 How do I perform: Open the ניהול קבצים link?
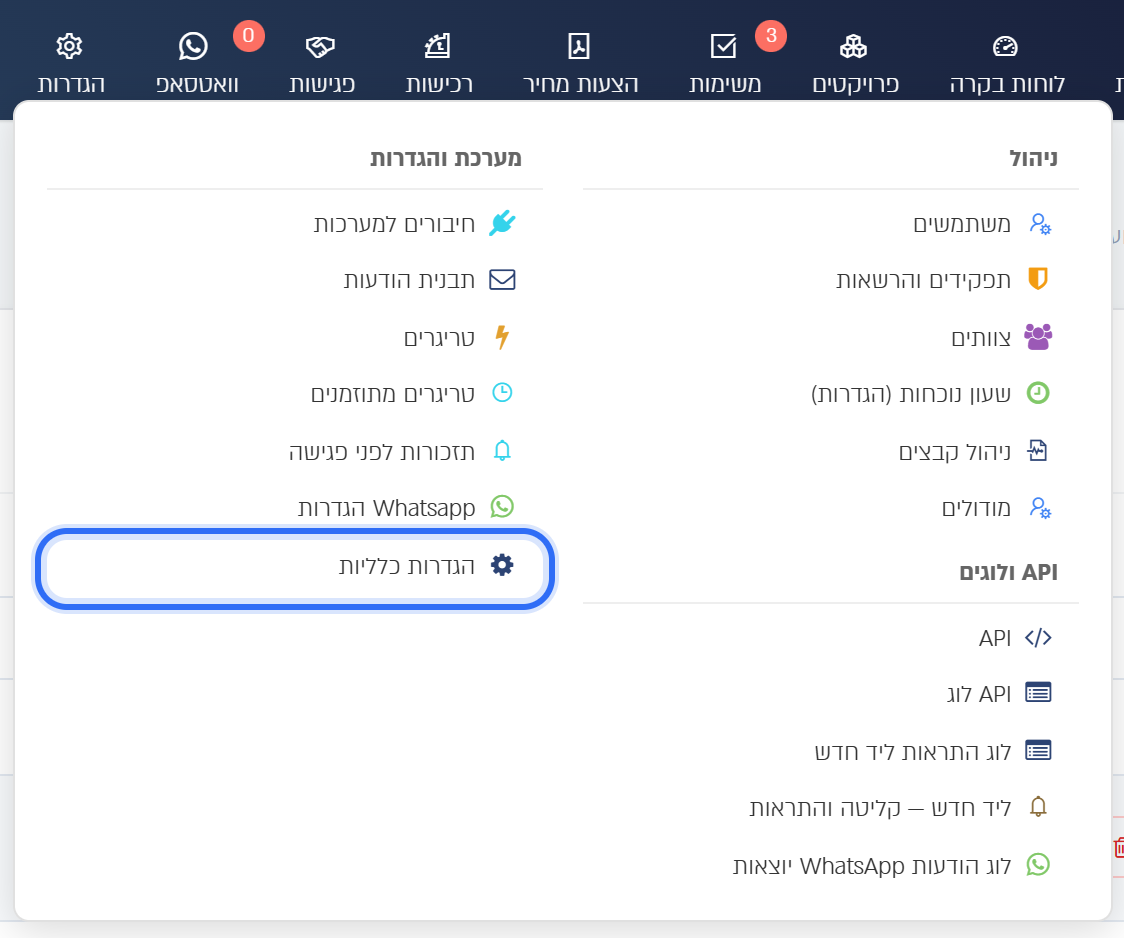click(955, 451)
